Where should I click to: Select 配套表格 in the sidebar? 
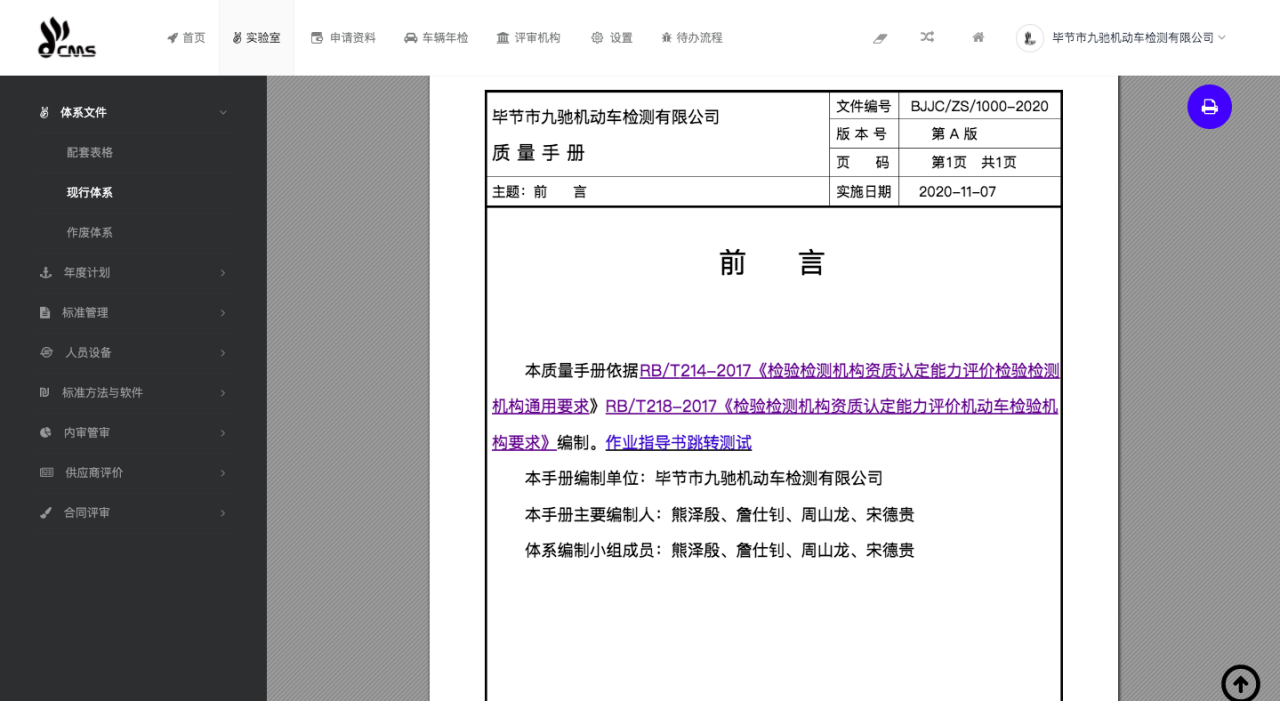tap(90, 153)
